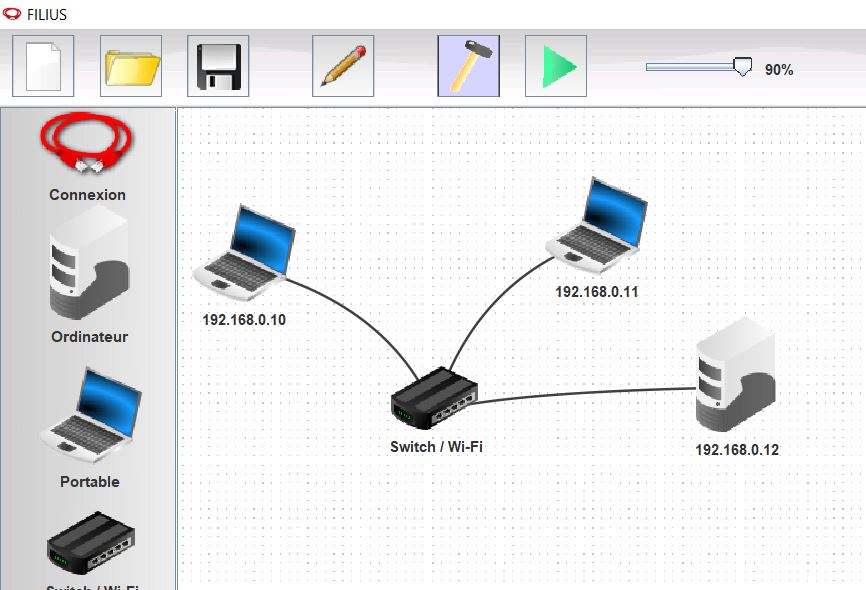Select the pencil documentation mode icon
Image resolution: width=866 pixels, height=590 pixels.
[343, 66]
